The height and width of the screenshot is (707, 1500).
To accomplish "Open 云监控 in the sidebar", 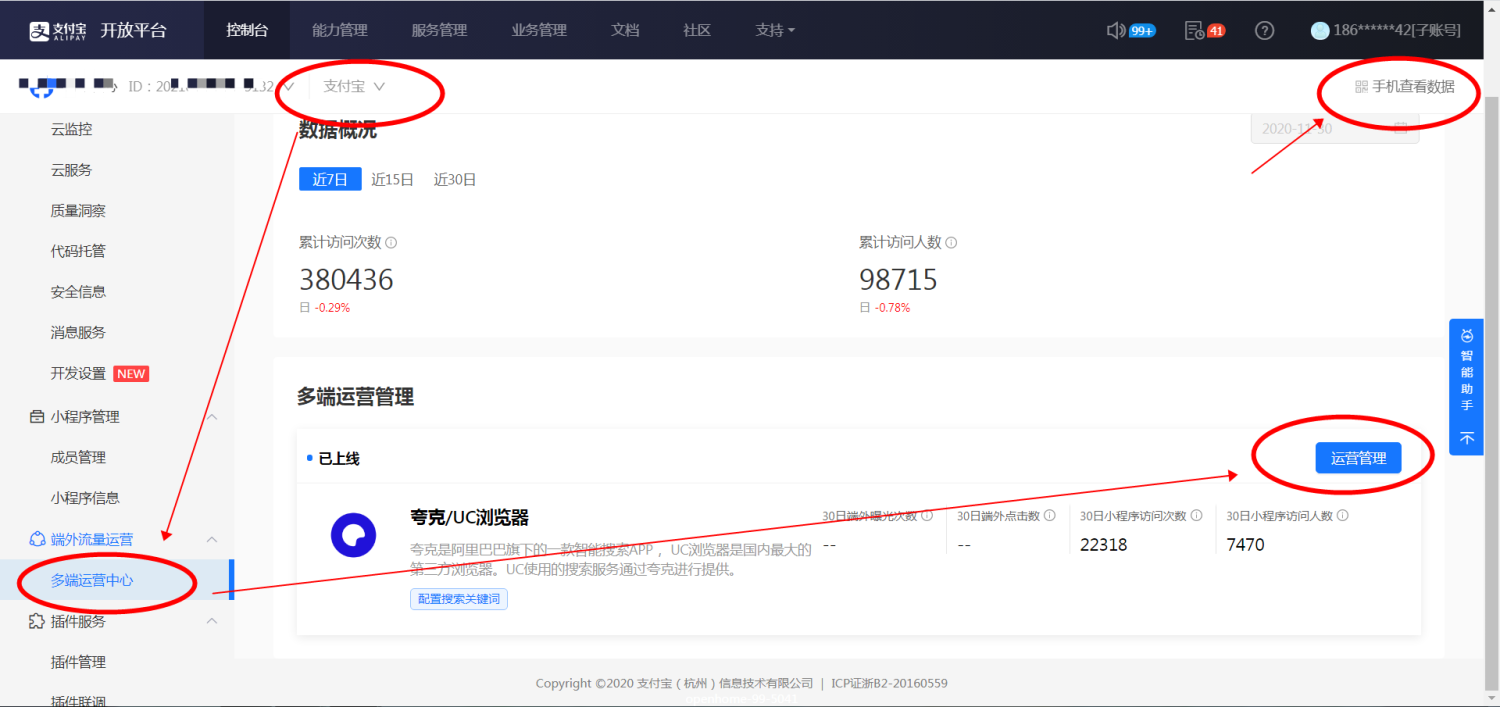I will (x=71, y=129).
